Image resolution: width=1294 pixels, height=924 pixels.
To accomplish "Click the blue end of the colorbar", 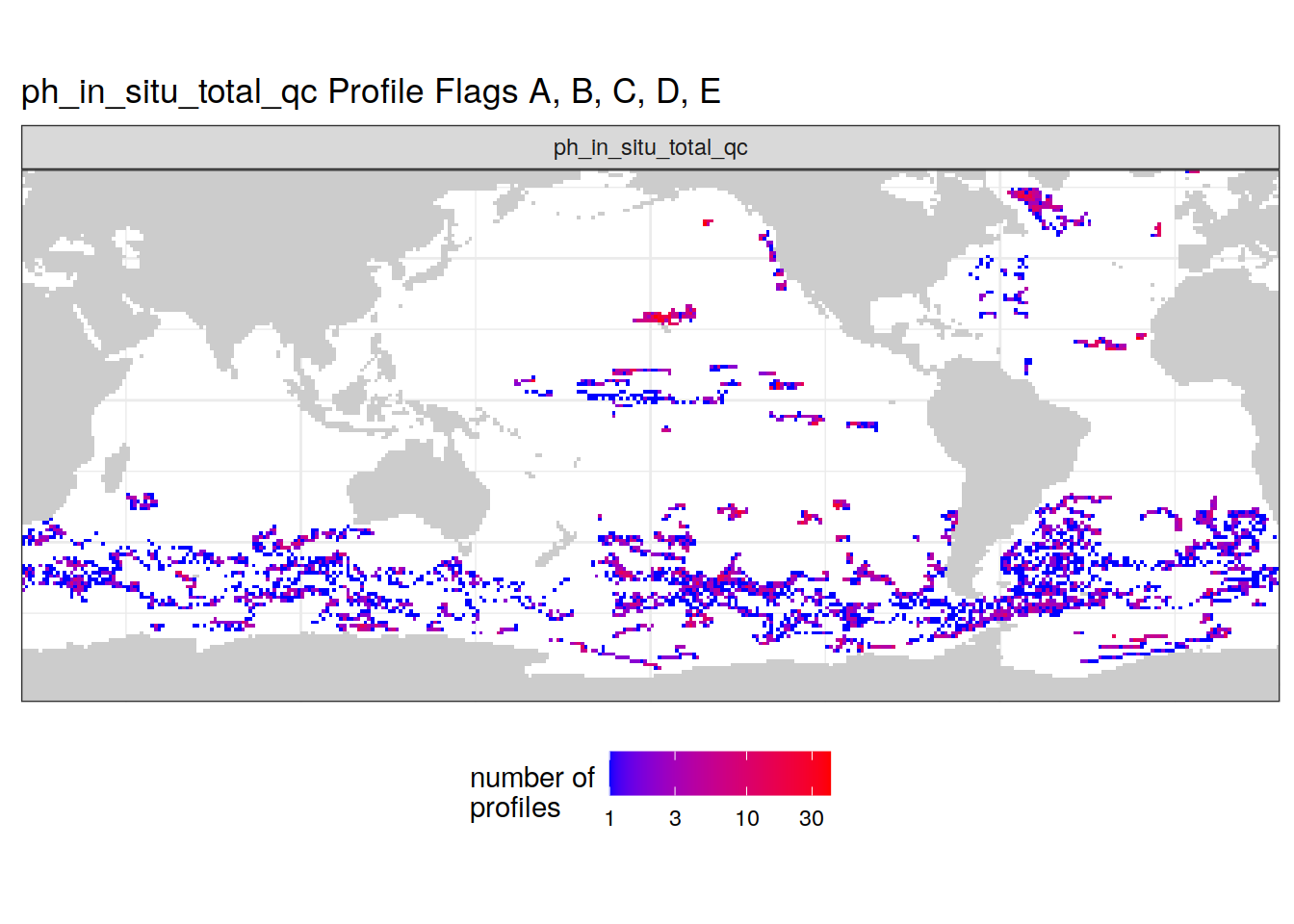I will click(x=616, y=773).
